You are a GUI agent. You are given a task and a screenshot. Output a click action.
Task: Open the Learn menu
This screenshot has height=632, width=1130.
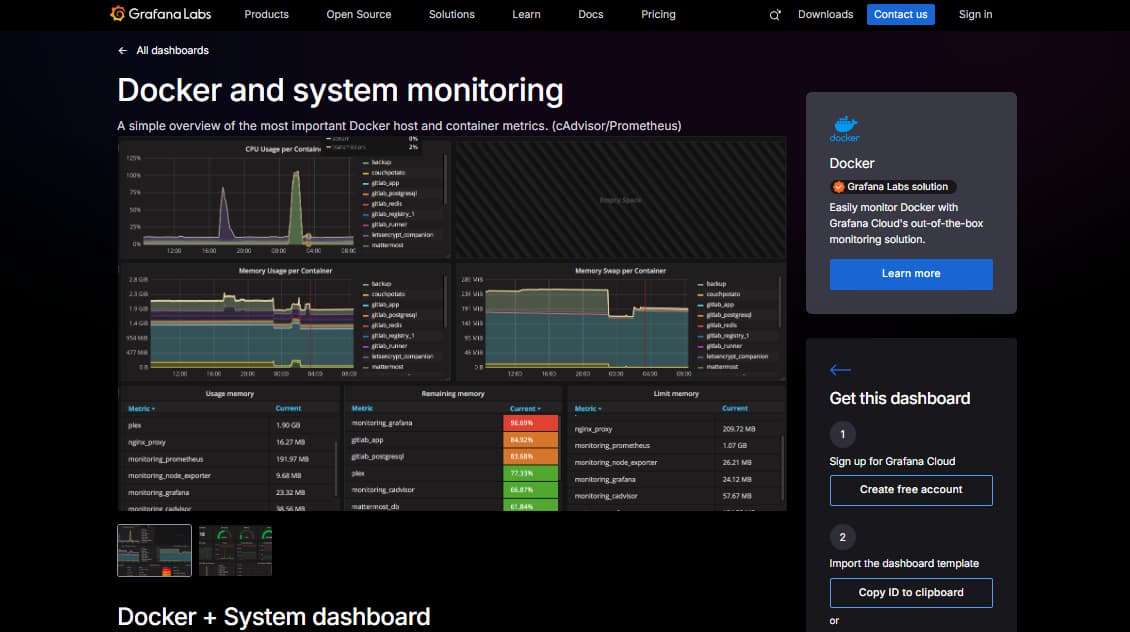tap(526, 14)
